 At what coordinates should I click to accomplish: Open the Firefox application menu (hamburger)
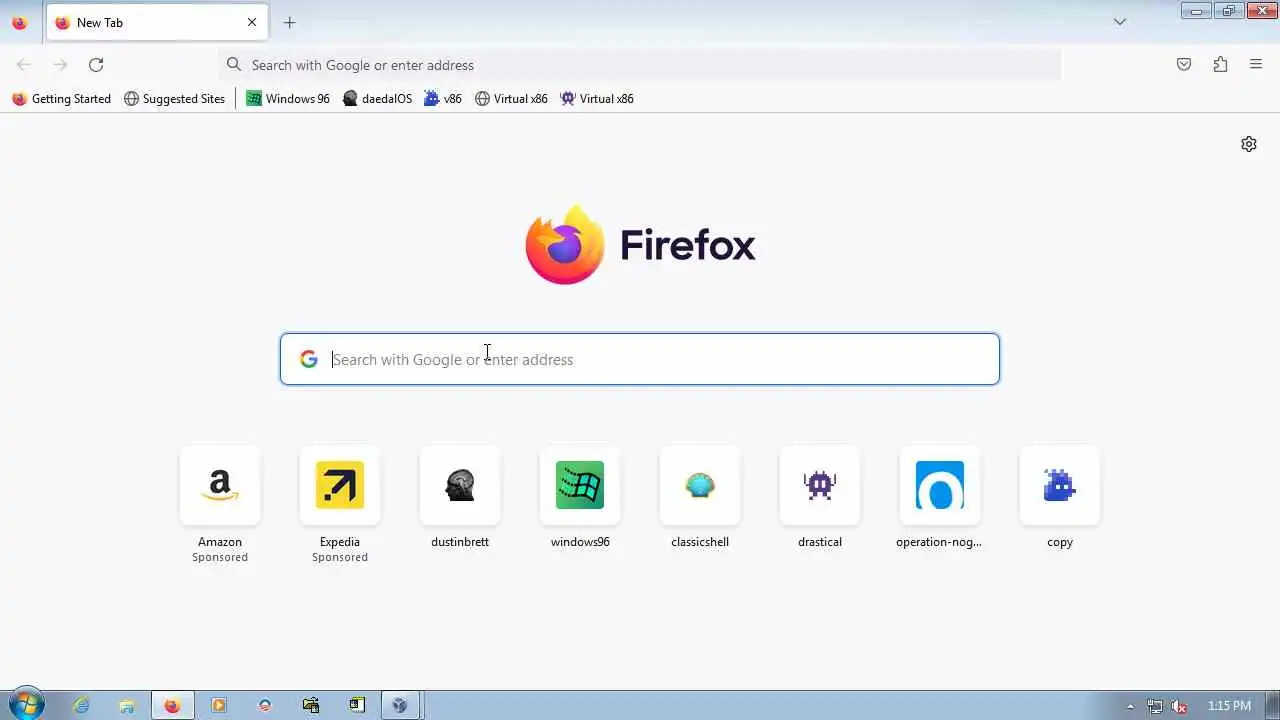click(x=1256, y=64)
